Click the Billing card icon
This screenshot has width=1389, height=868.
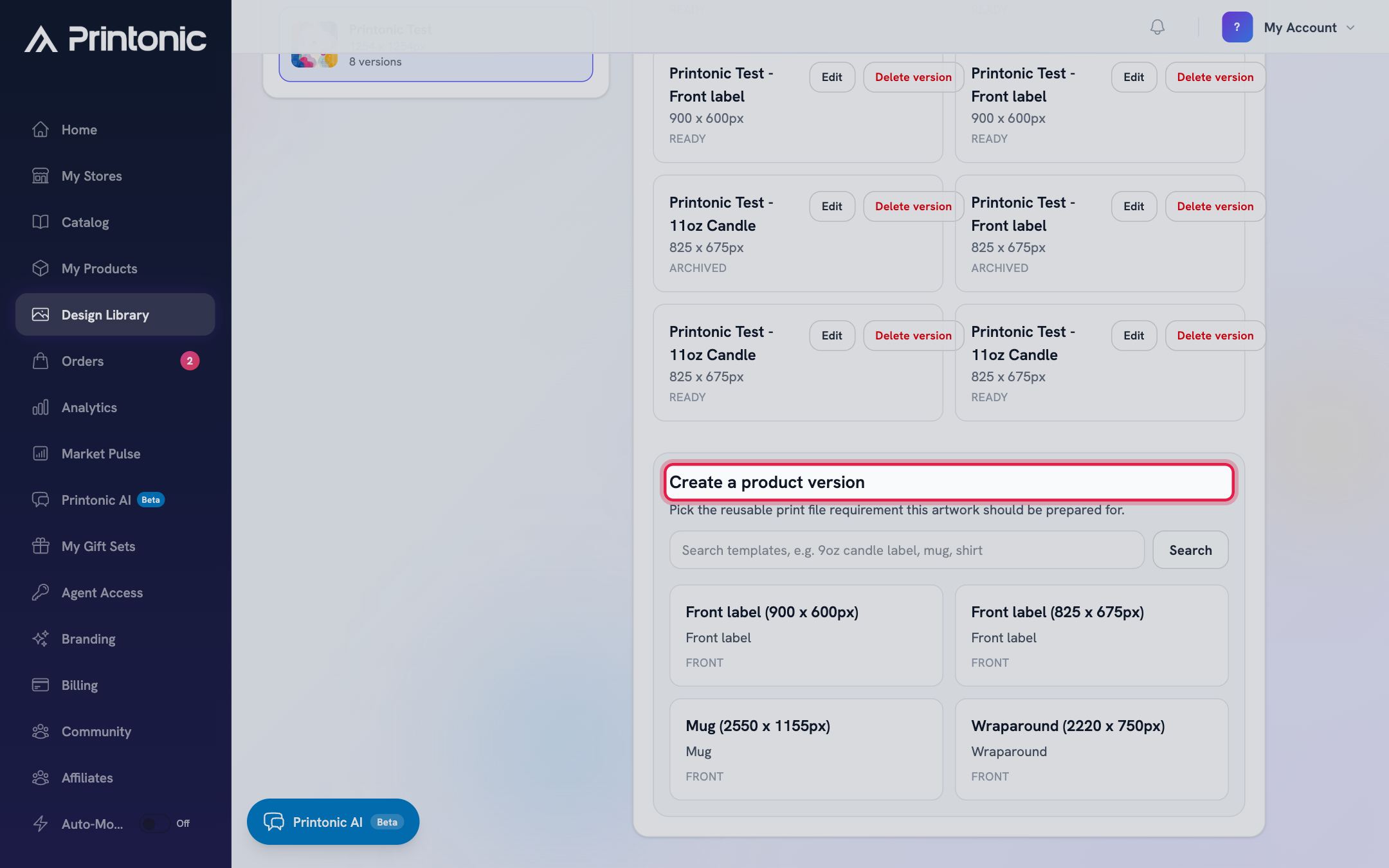41,685
